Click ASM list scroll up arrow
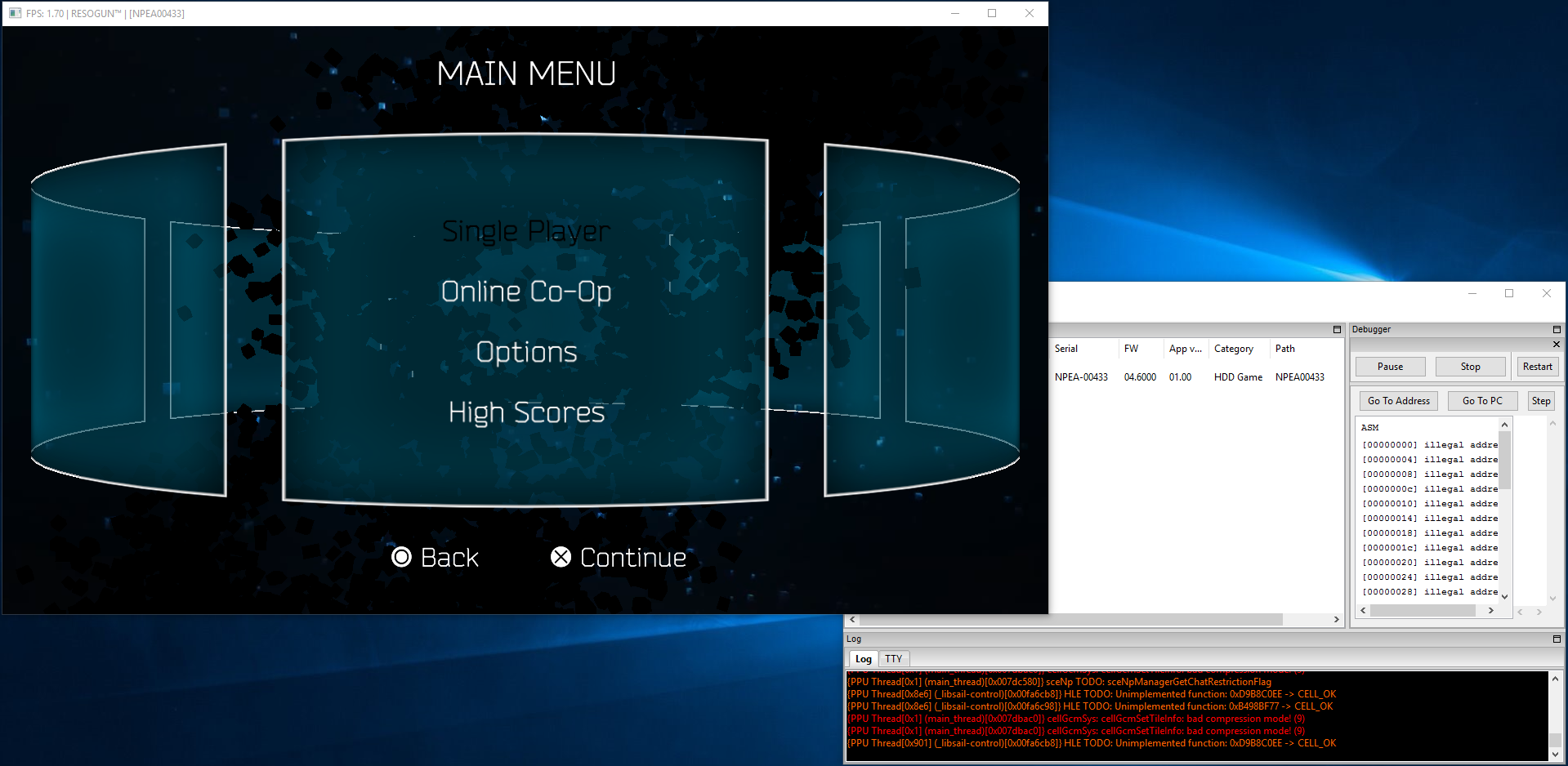 [1504, 425]
